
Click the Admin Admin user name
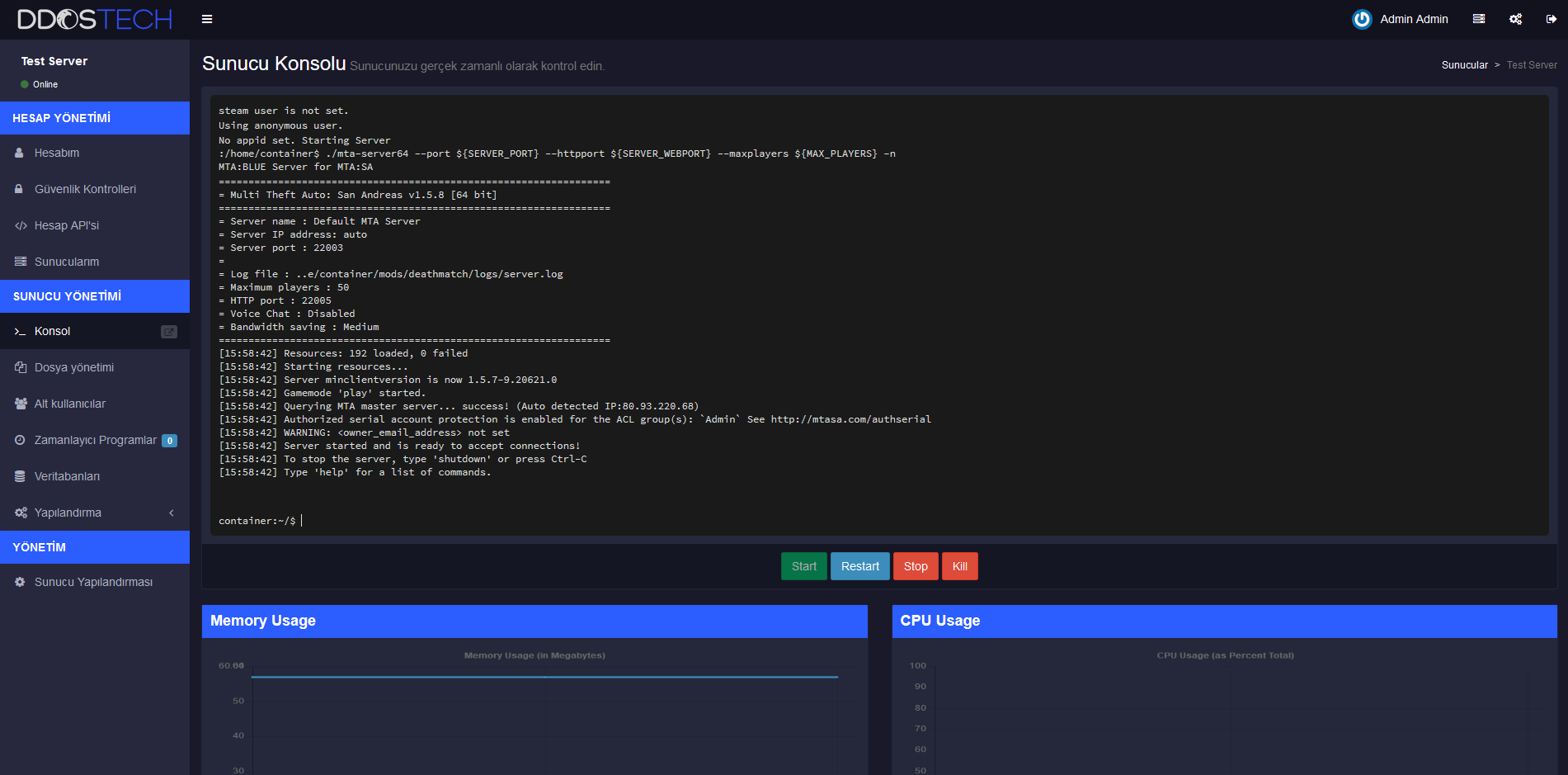click(1414, 19)
